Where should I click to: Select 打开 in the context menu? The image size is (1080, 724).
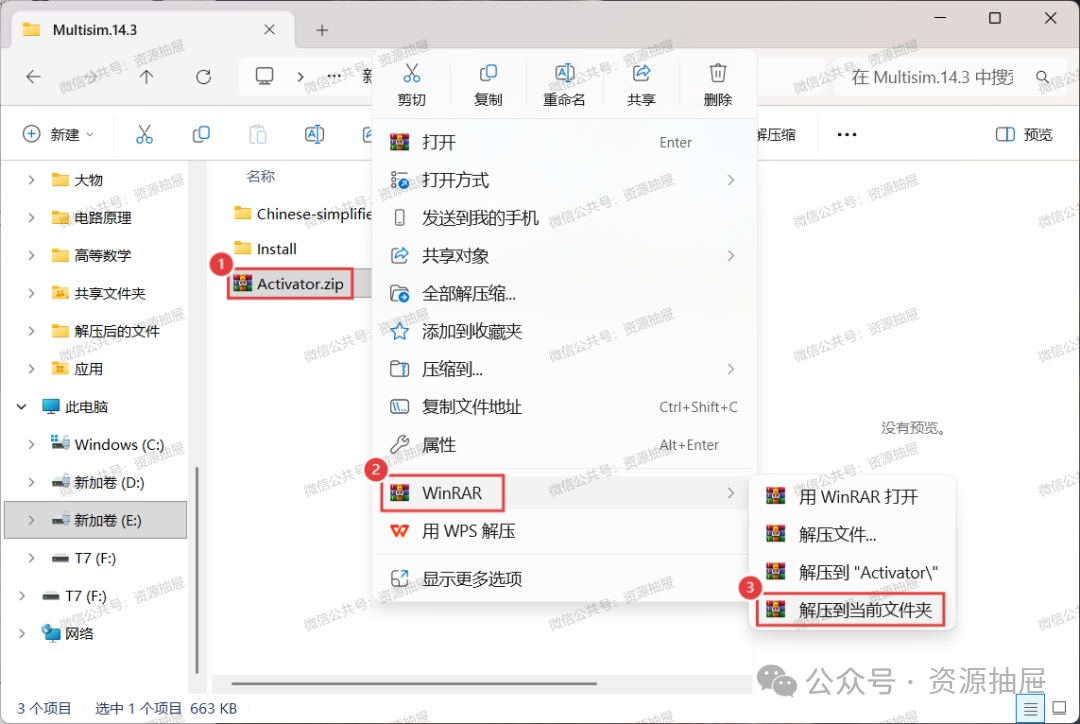click(x=564, y=142)
